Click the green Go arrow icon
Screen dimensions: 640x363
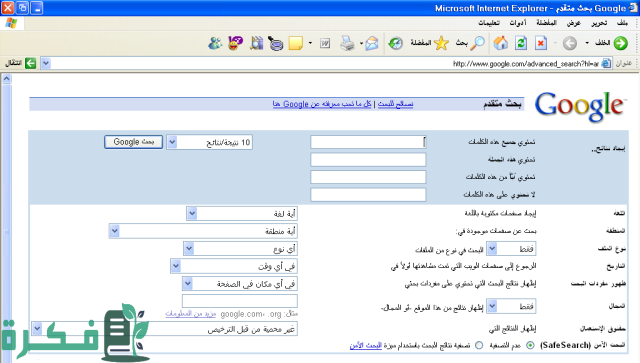tap(31, 63)
